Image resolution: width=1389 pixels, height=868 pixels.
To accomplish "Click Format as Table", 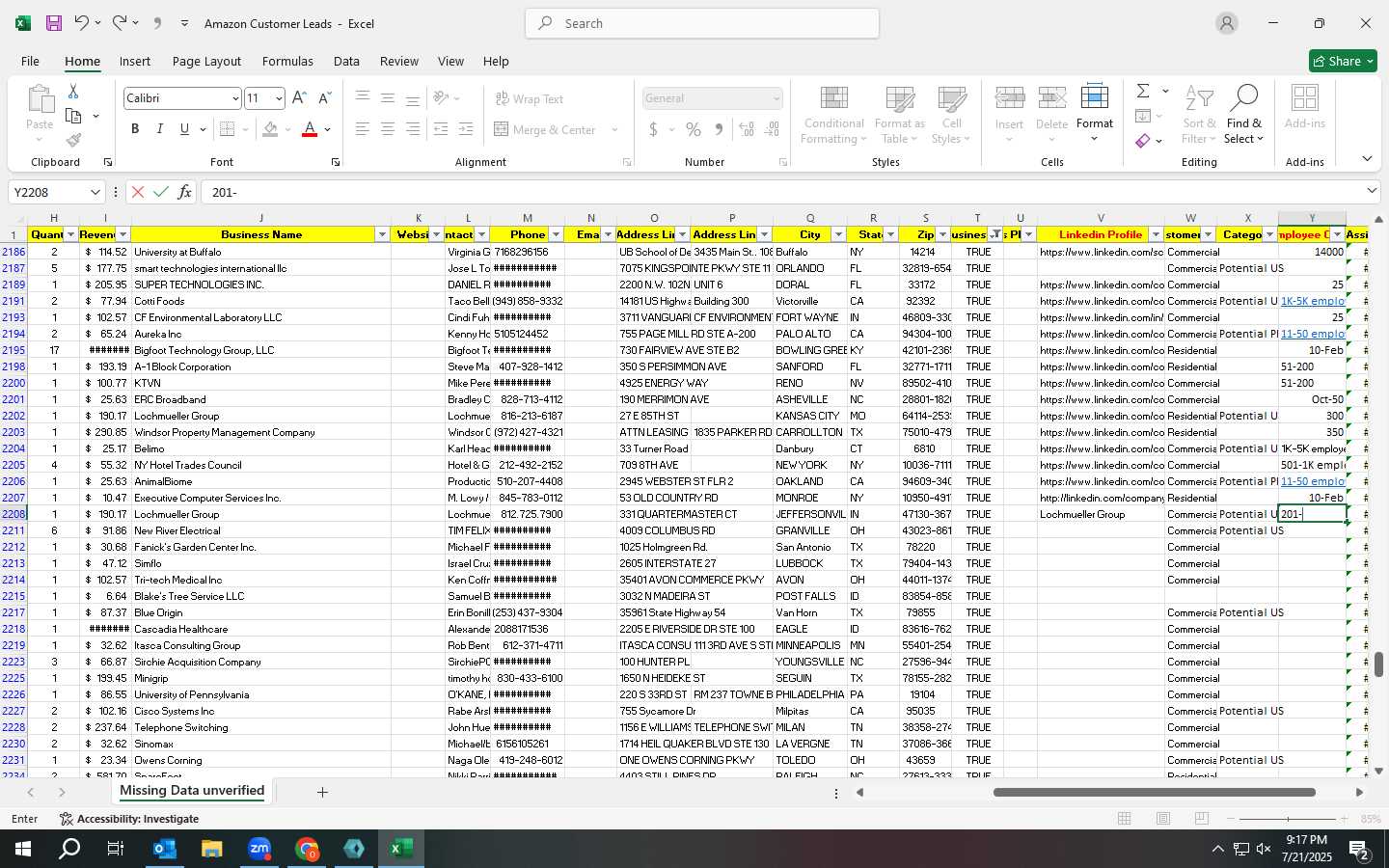I will (899, 116).
